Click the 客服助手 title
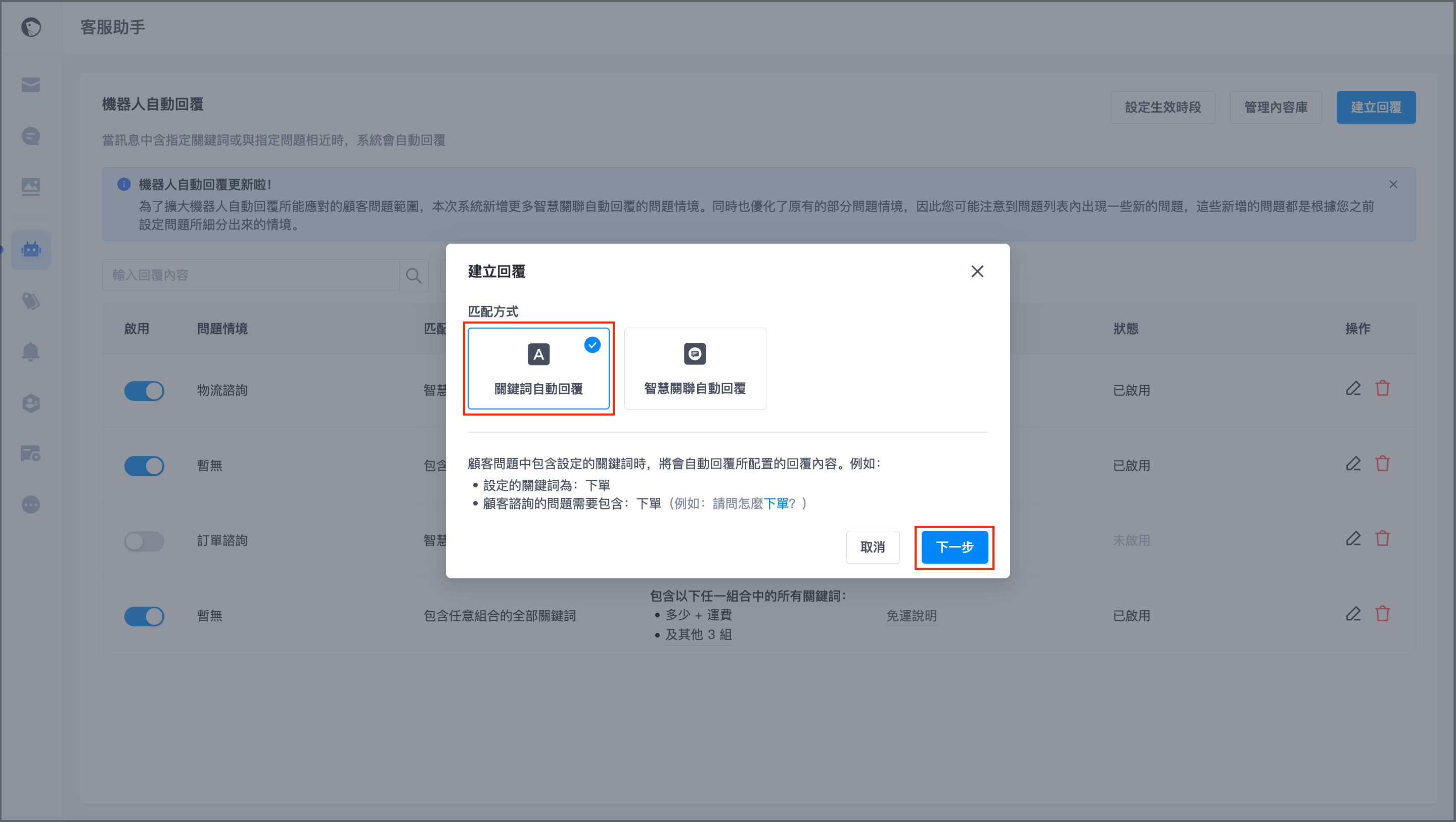1456x822 pixels. click(x=112, y=27)
